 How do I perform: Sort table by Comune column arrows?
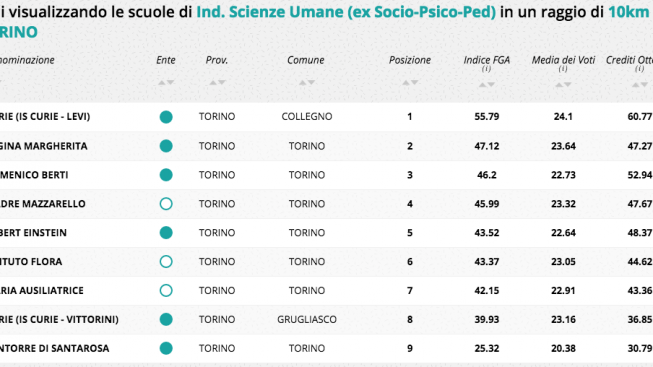point(307,83)
